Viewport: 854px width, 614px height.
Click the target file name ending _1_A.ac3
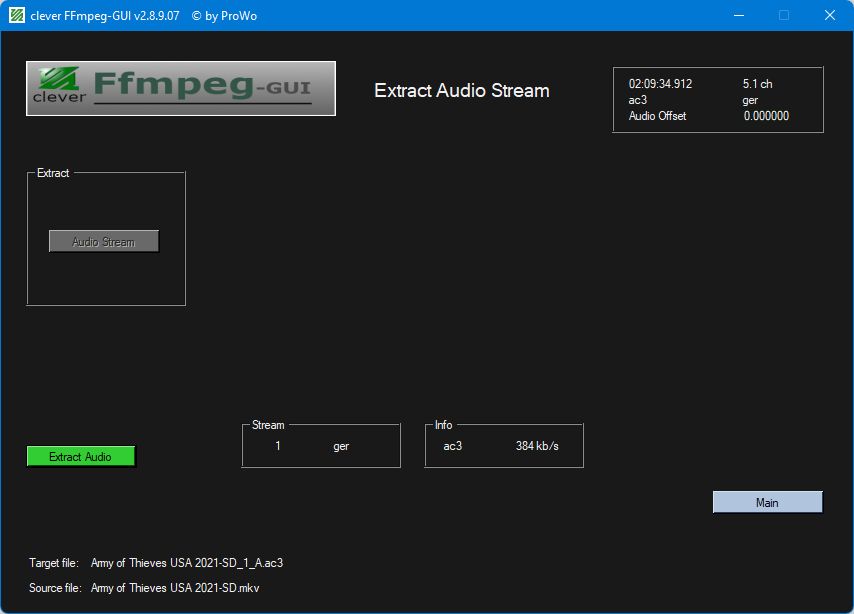coord(187,563)
